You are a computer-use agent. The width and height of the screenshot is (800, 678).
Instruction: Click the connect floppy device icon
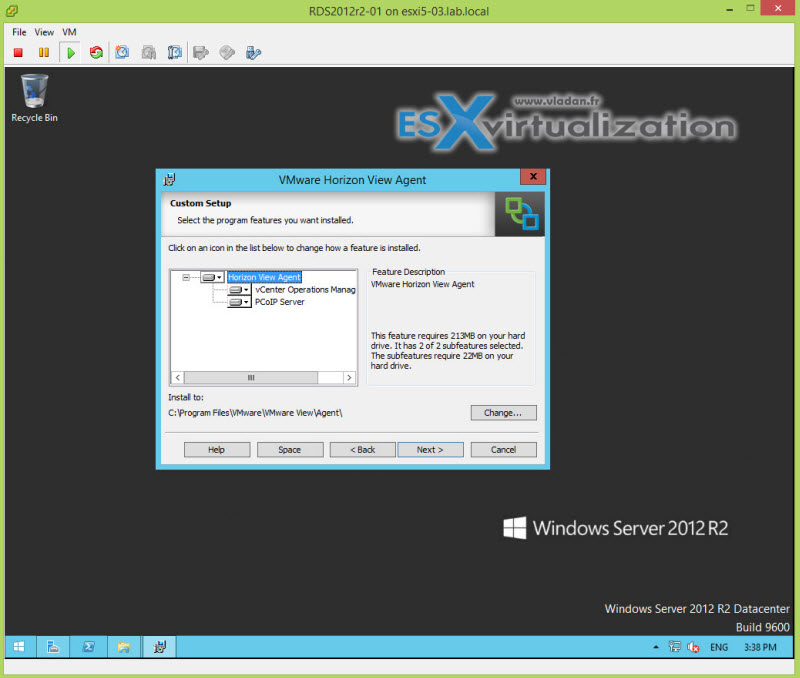coord(201,53)
